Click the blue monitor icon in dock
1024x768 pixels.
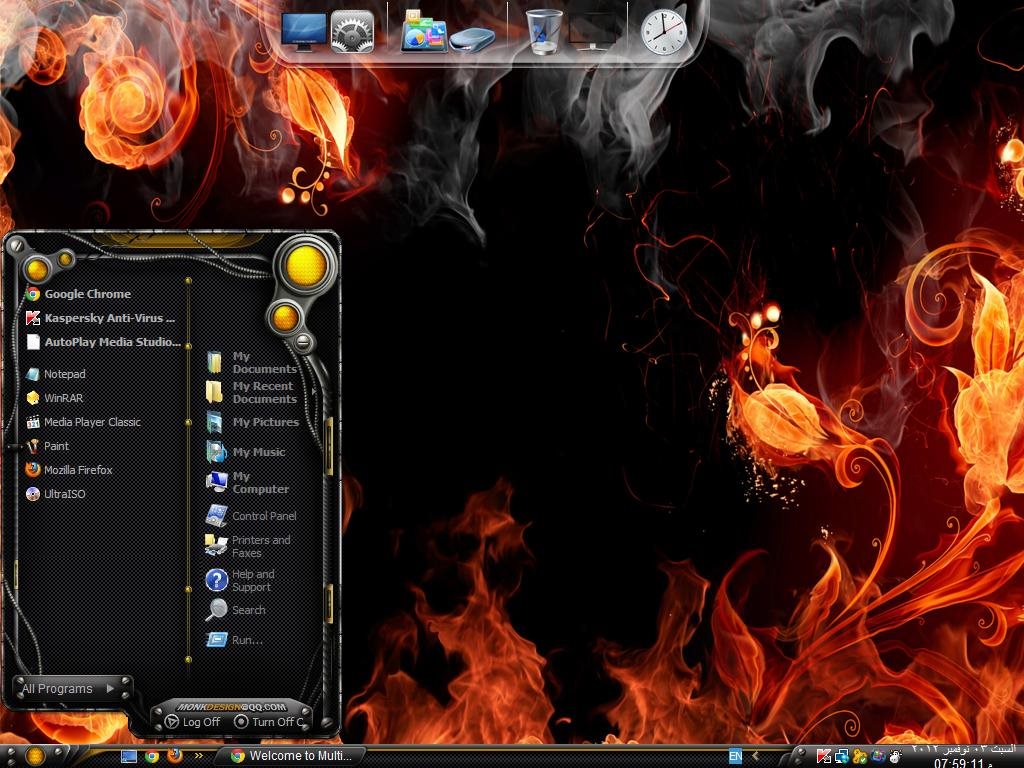[303, 32]
